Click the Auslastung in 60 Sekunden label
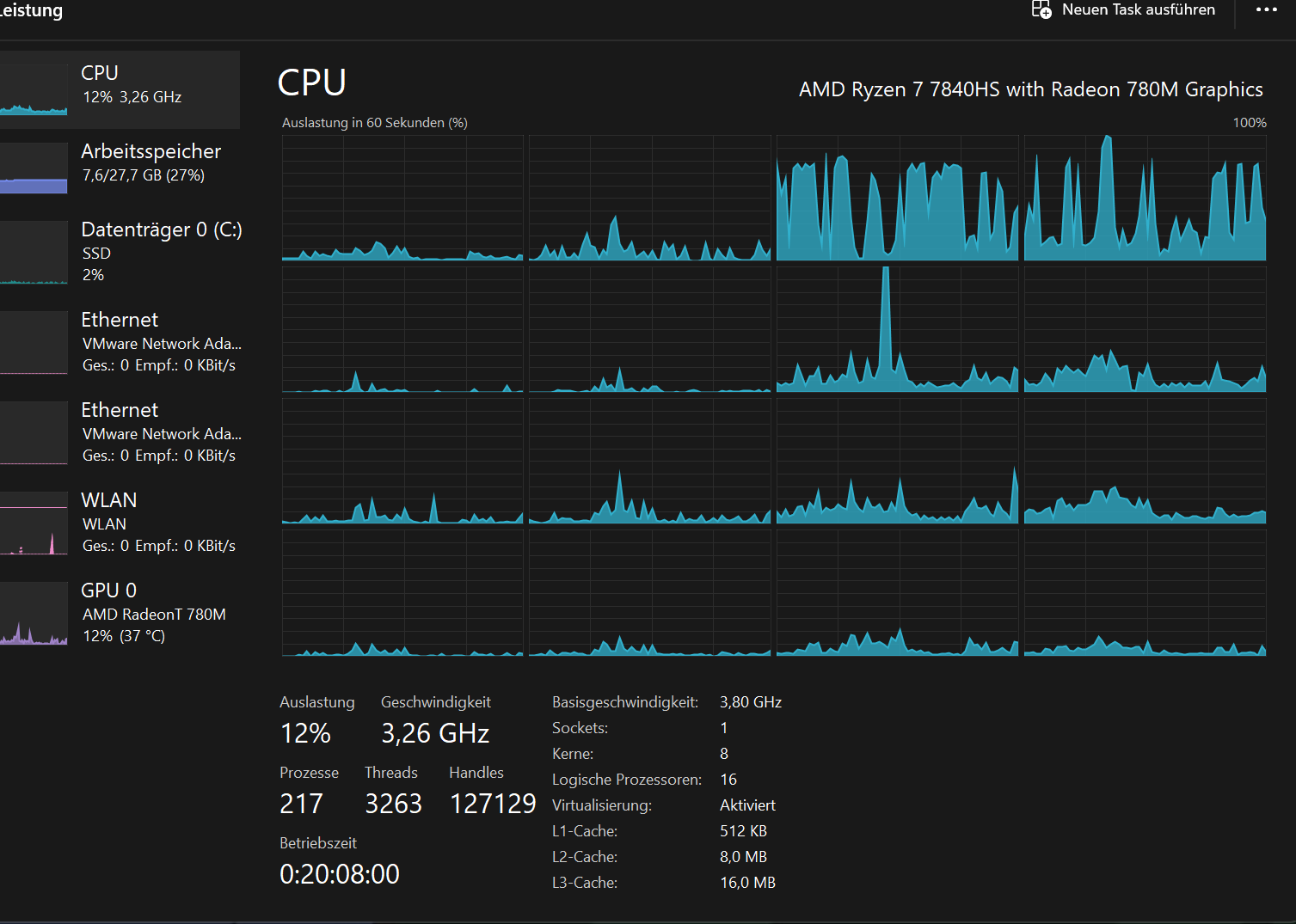Viewport: 1296px width, 924px height. click(x=375, y=123)
